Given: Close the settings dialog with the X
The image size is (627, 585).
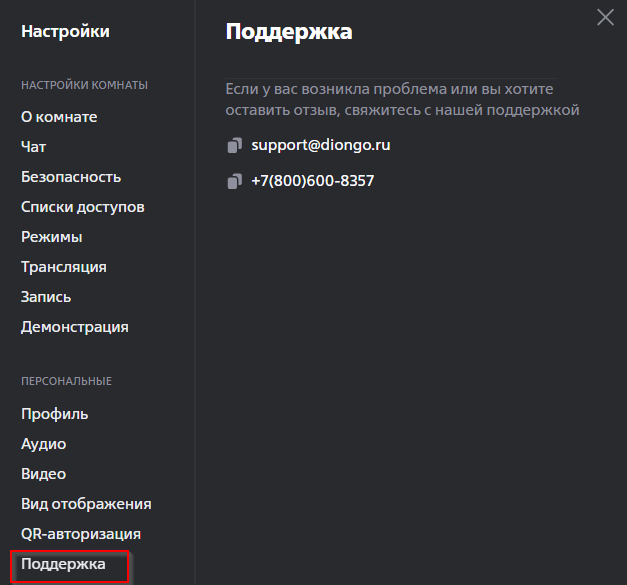Looking at the screenshot, I should (x=605, y=16).
